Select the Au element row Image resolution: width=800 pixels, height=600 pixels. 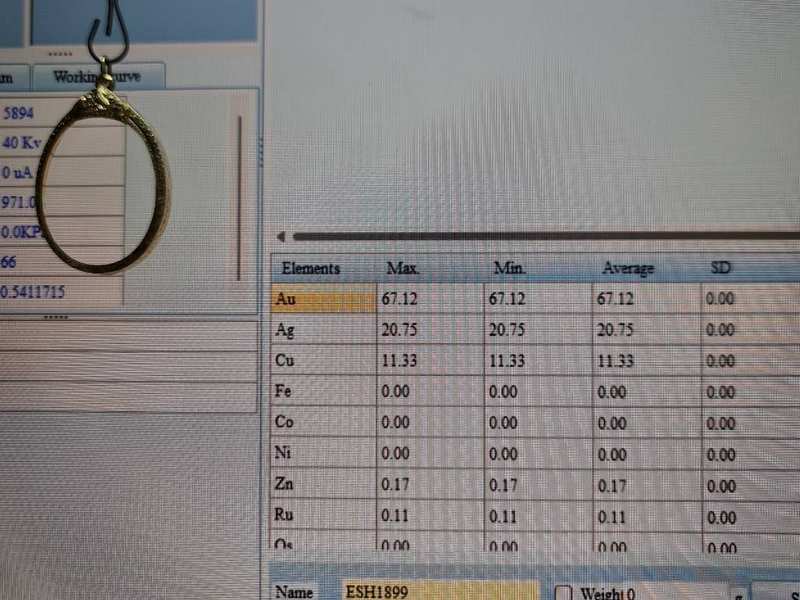[x=322, y=299]
